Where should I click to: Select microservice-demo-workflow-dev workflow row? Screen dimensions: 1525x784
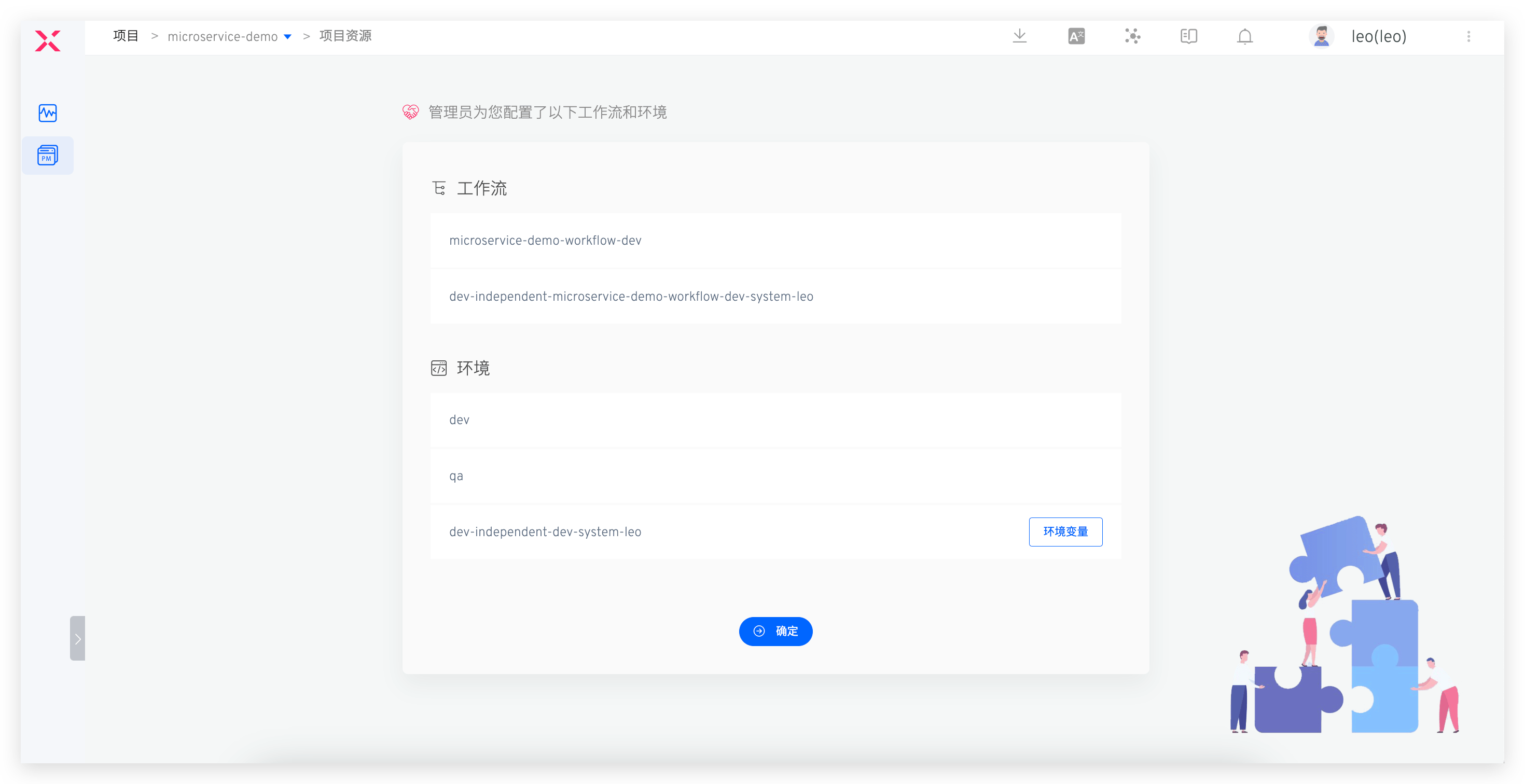coord(775,240)
